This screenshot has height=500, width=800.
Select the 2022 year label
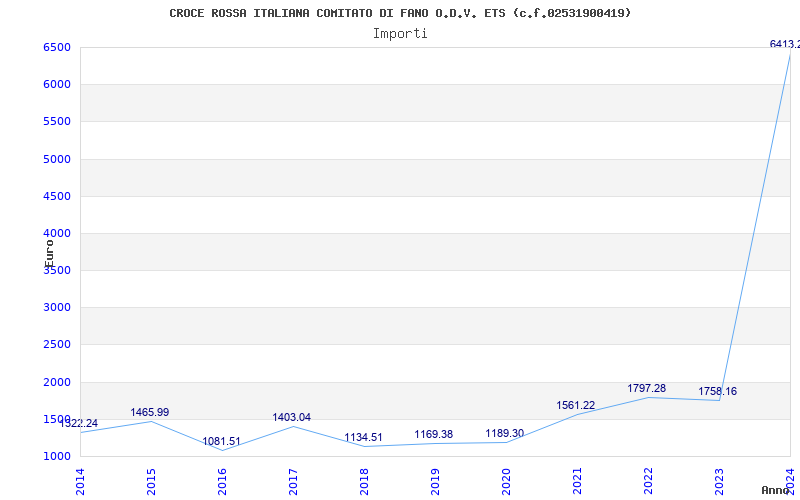point(648,482)
